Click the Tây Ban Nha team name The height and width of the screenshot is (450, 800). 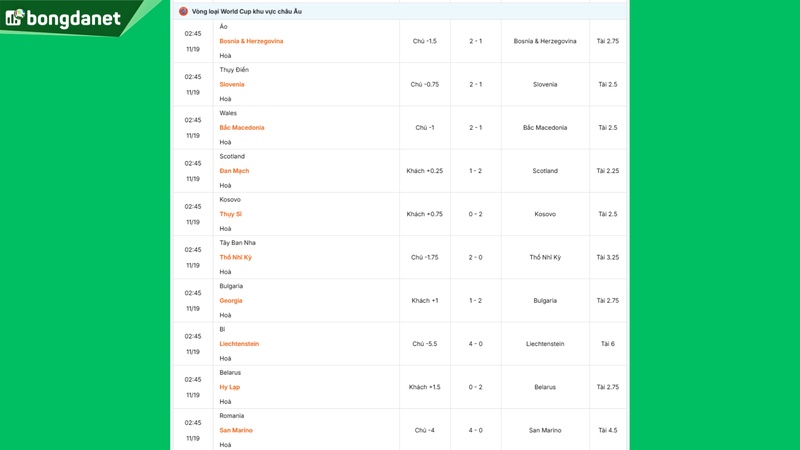(238, 243)
